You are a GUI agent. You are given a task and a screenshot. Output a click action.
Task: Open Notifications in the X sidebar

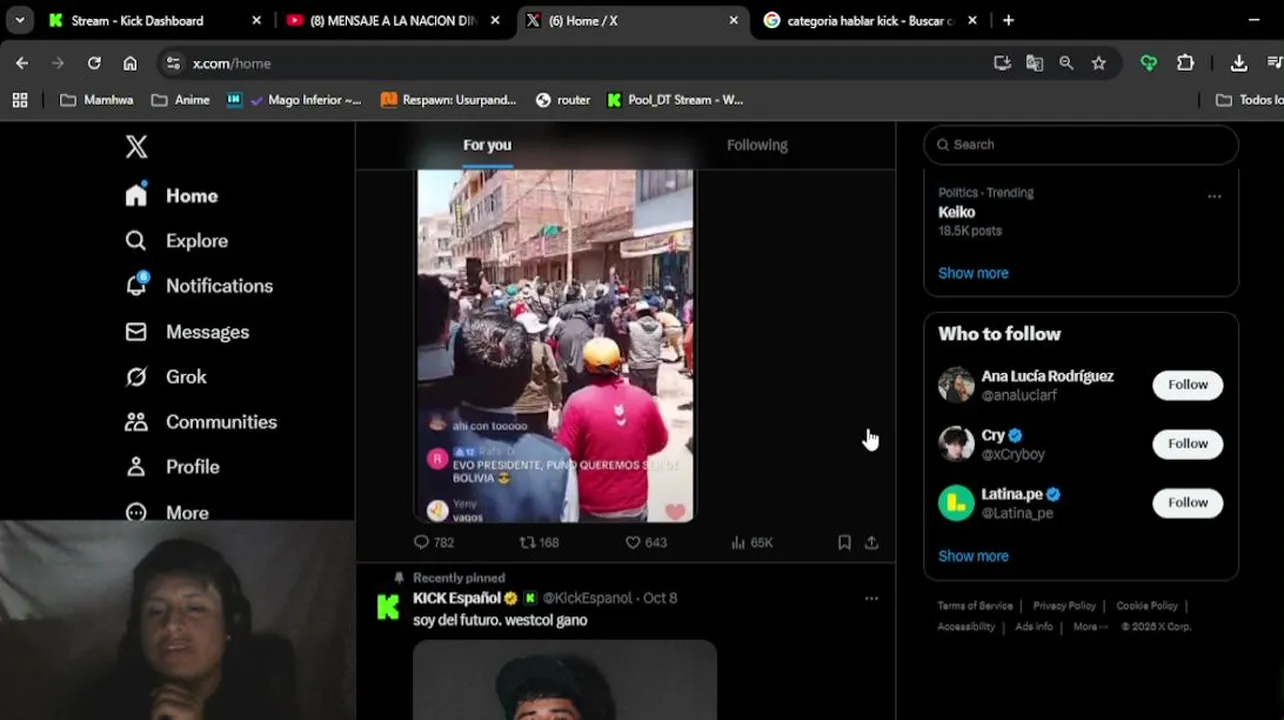(x=198, y=285)
